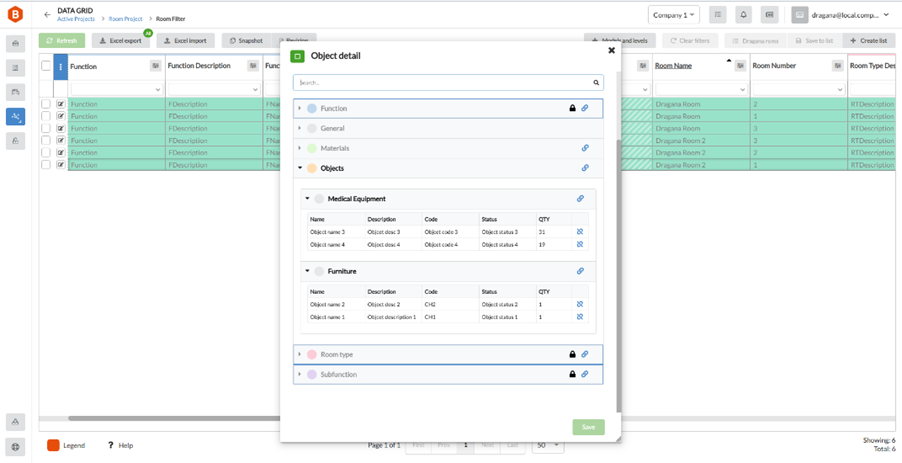This screenshot has height=463, width=902.
Task: Unlink Object name 3 row
Action: point(580,232)
